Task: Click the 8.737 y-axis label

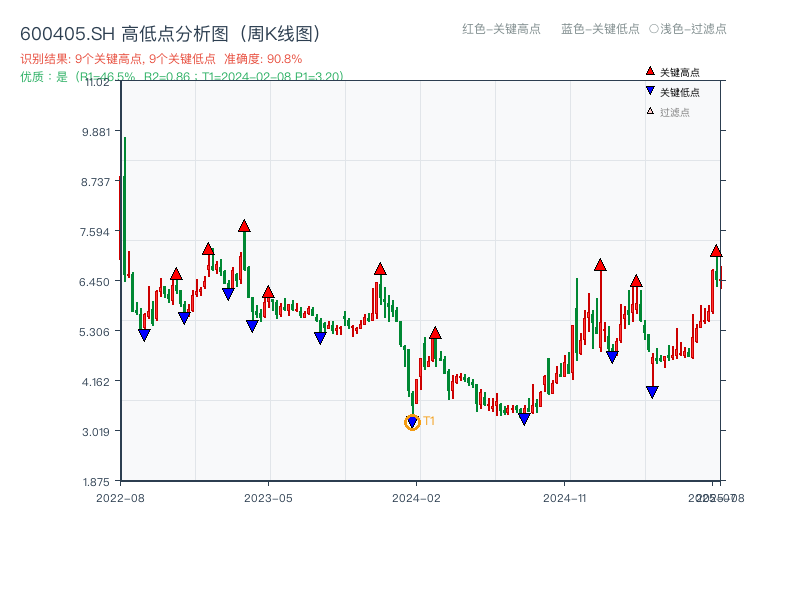Action: pos(95,182)
